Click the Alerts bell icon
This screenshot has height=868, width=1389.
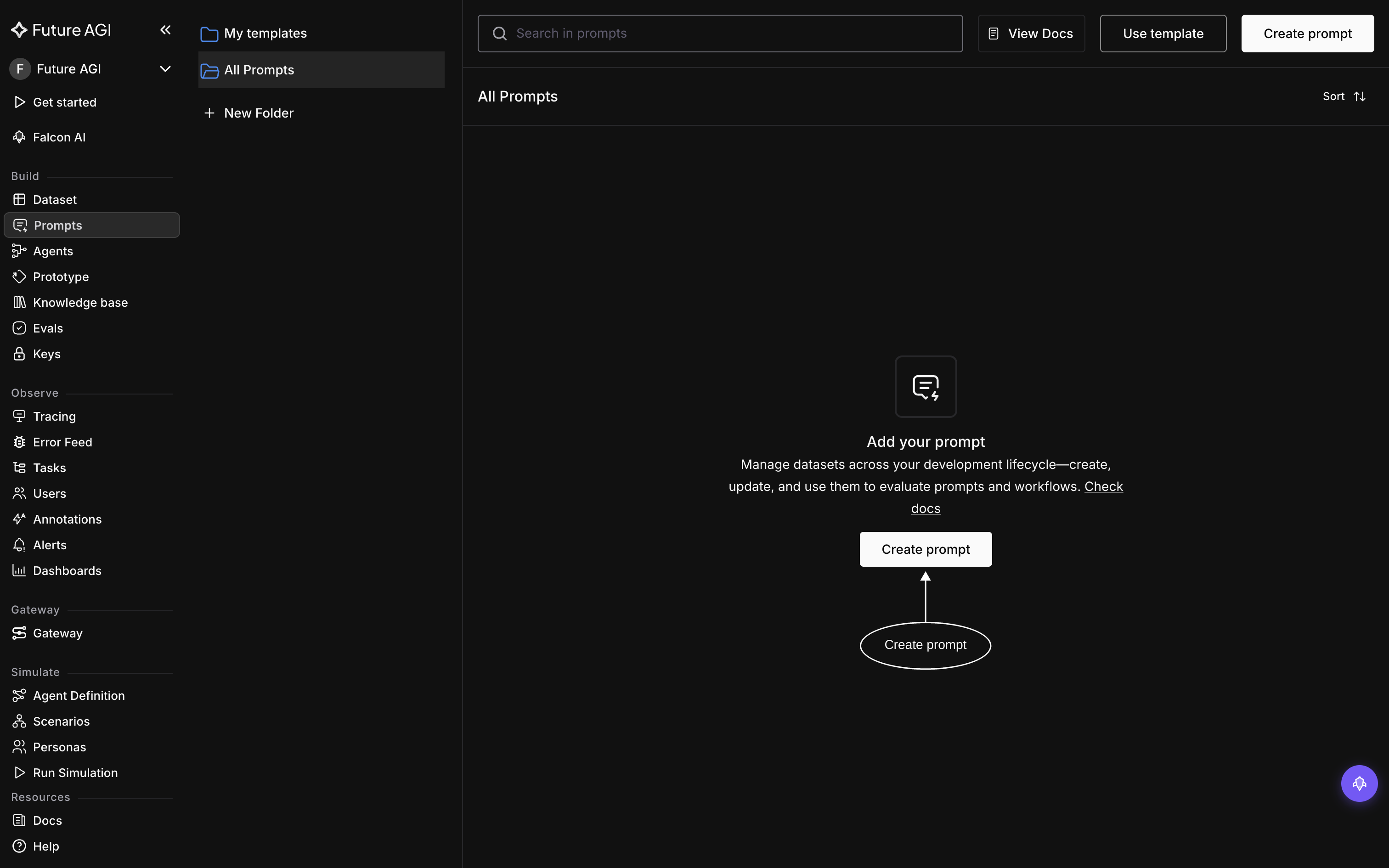19,546
